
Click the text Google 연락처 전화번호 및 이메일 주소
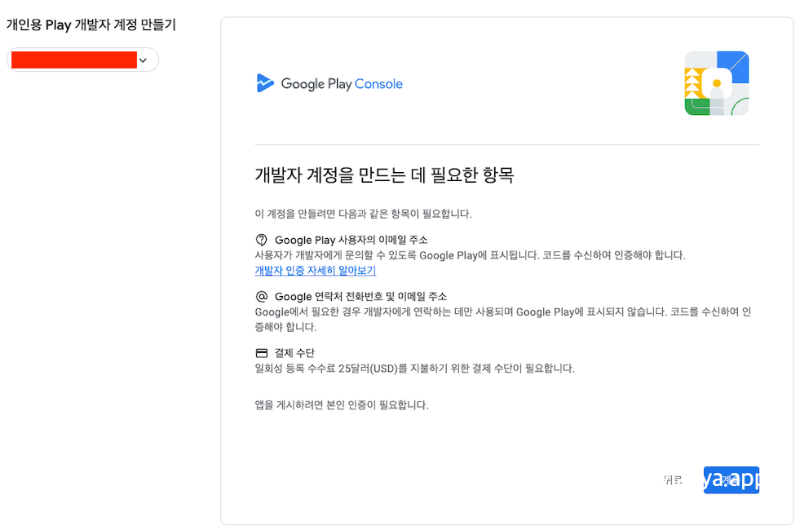[361, 296]
